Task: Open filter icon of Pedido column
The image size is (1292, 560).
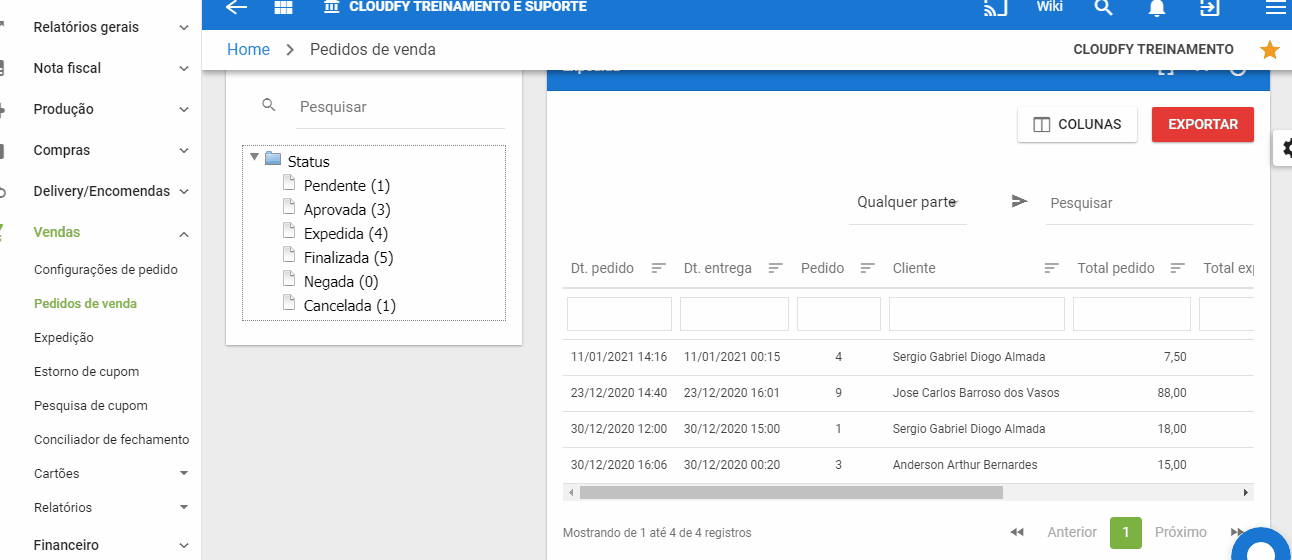Action: click(867, 268)
